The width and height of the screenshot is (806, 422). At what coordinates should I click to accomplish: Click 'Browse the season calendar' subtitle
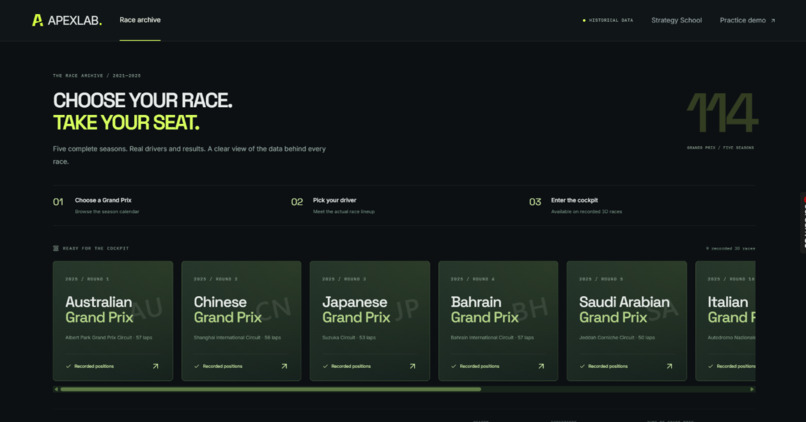pyautogui.click(x=107, y=212)
